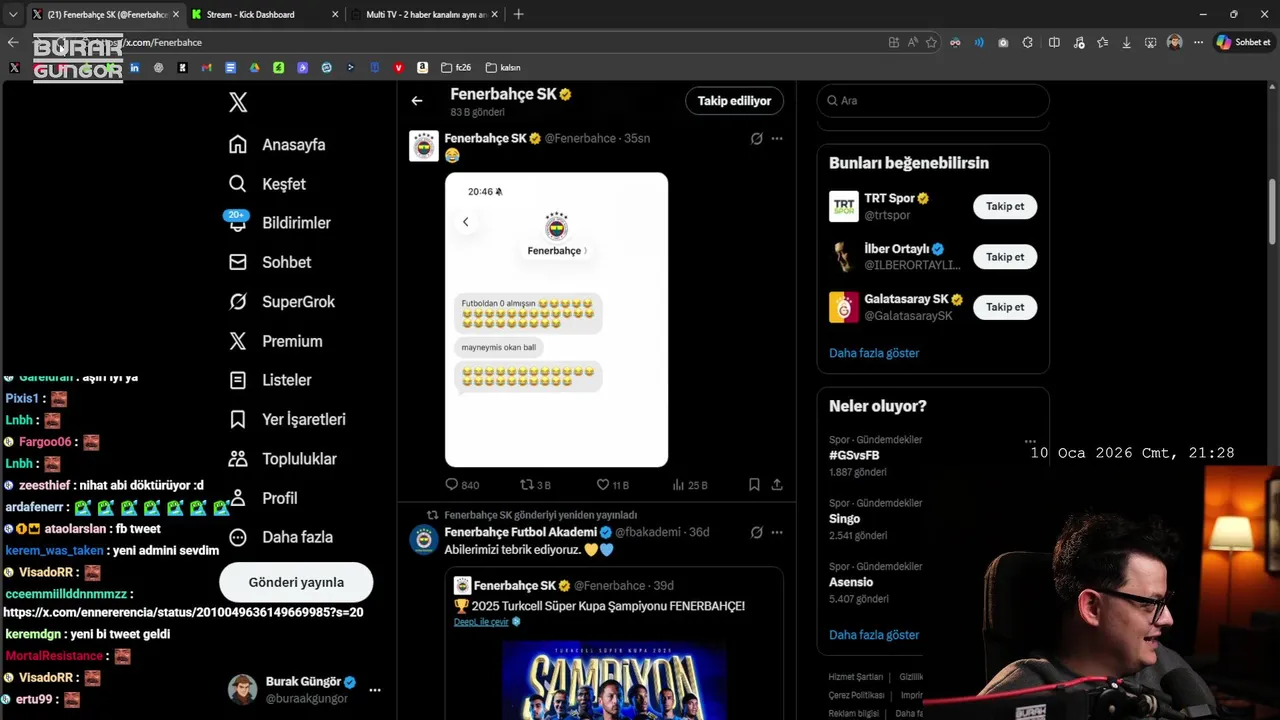Open browser settings and more dots
The width and height of the screenshot is (1280, 720).
(1199, 42)
